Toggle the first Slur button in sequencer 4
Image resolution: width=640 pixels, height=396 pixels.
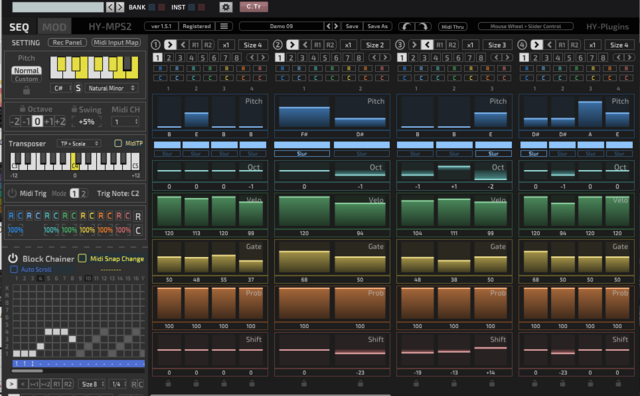point(533,154)
